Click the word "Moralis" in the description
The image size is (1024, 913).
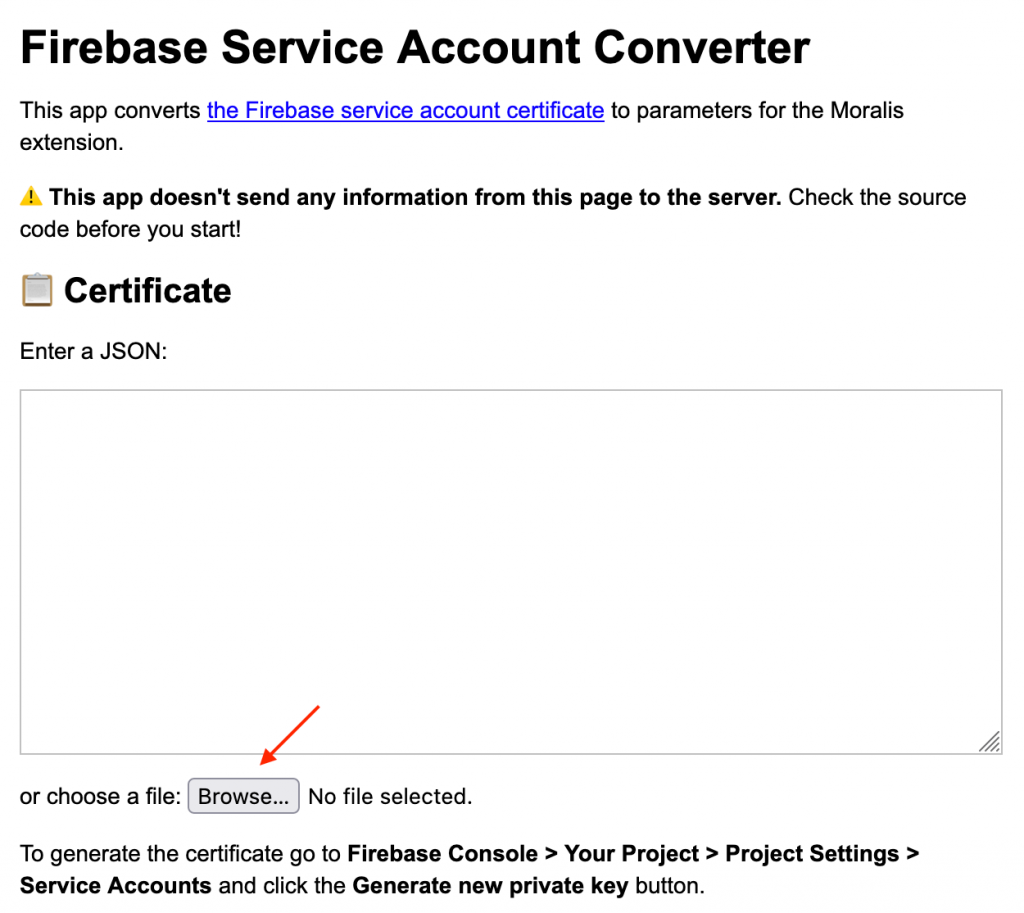(x=866, y=110)
